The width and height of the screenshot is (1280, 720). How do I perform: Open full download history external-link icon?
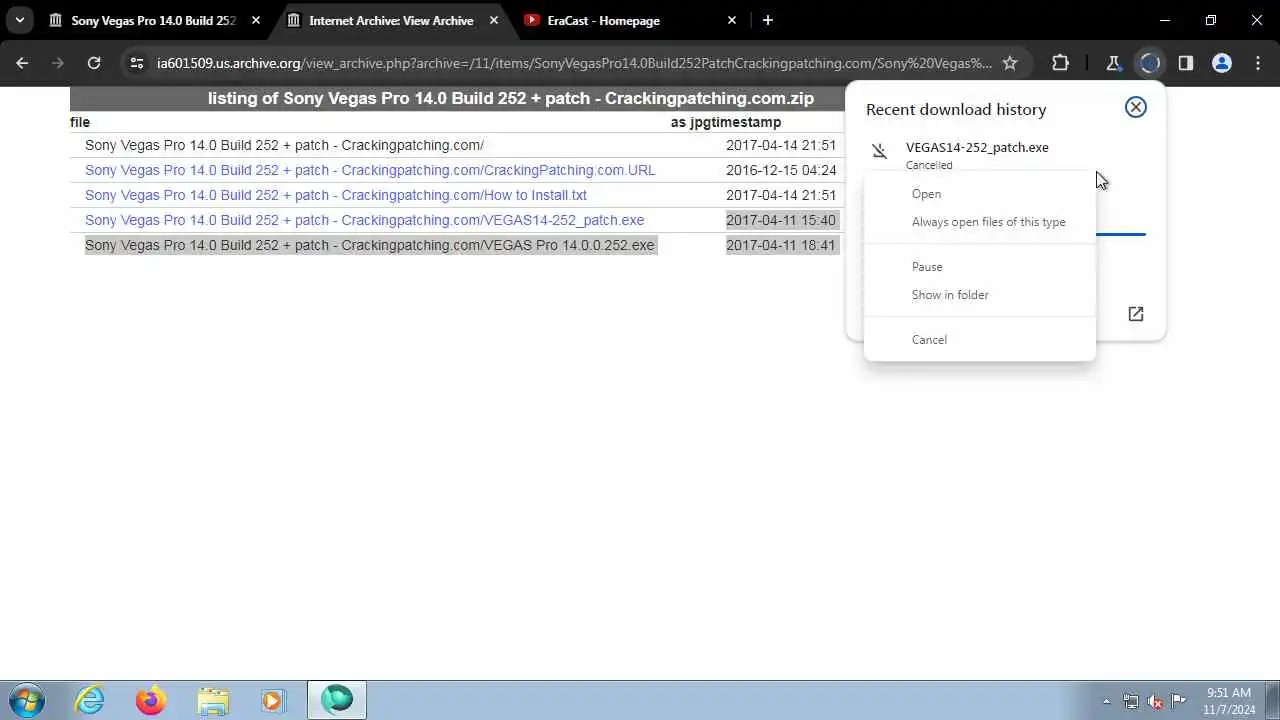pos(1136,314)
